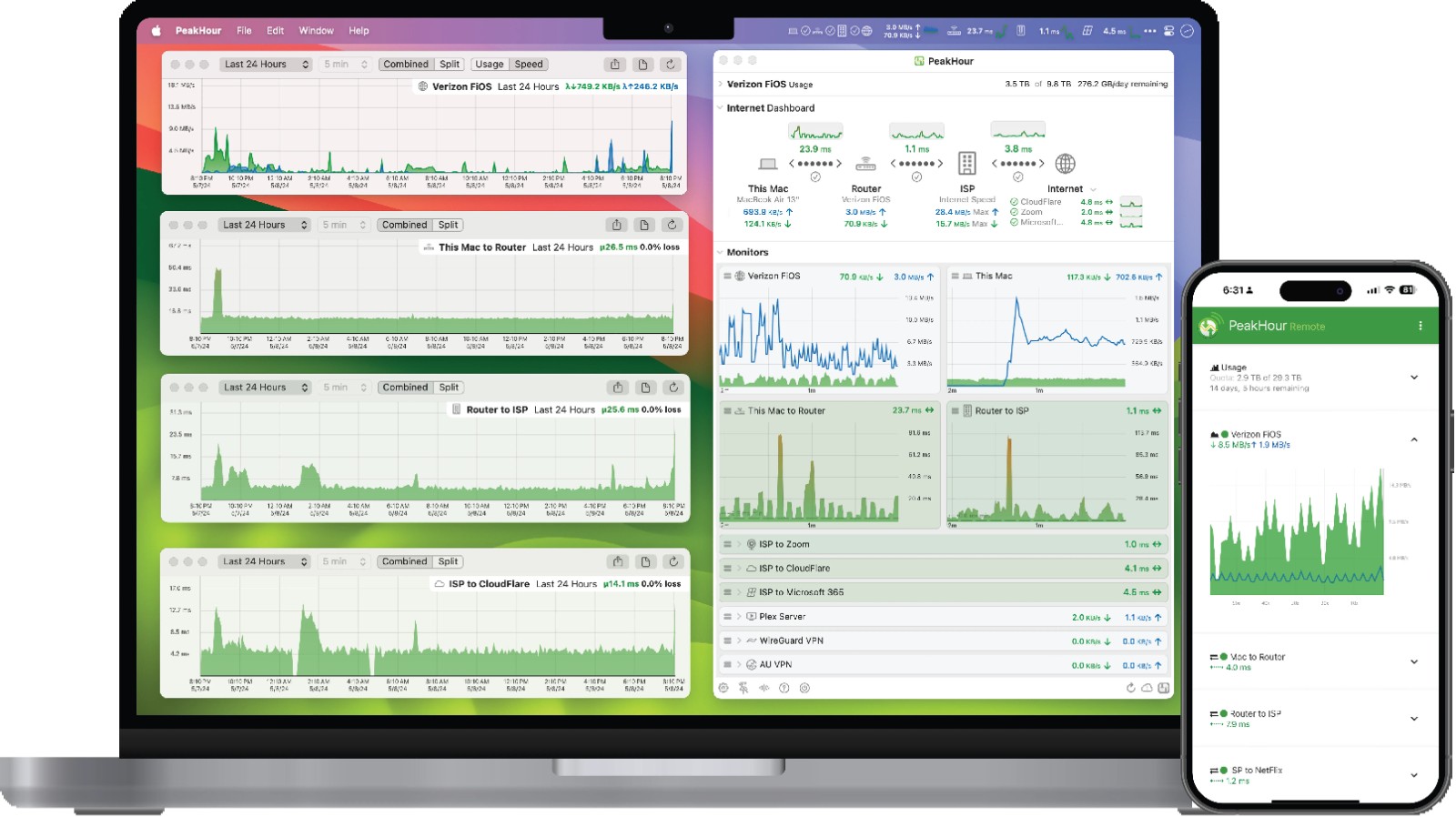Click the help question mark icon in PeakHour footer
Screen dimensions: 1456x817
784,689
